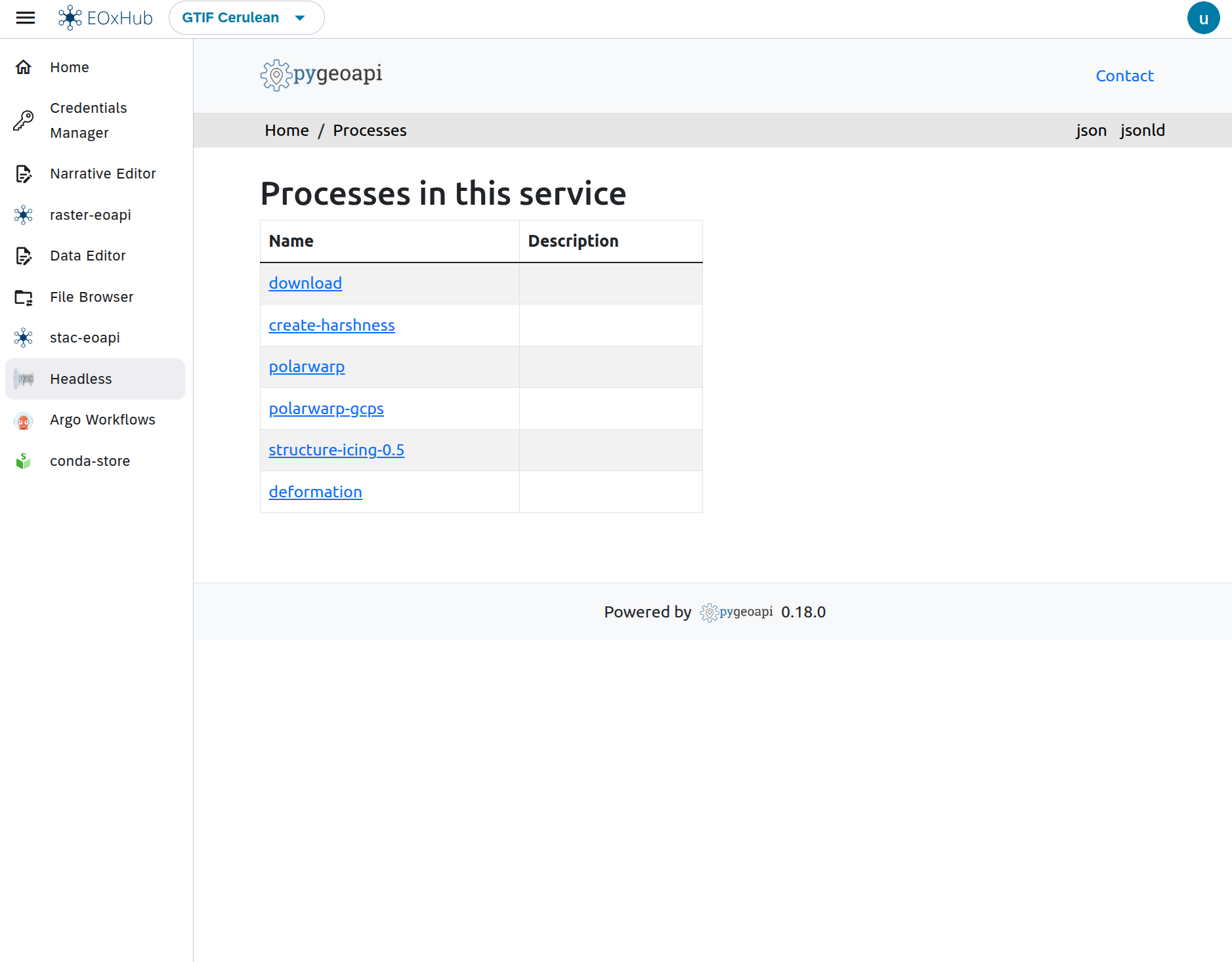1232x962 pixels.
Task: Open the polarwarp-gcps process
Action: [x=326, y=409]
